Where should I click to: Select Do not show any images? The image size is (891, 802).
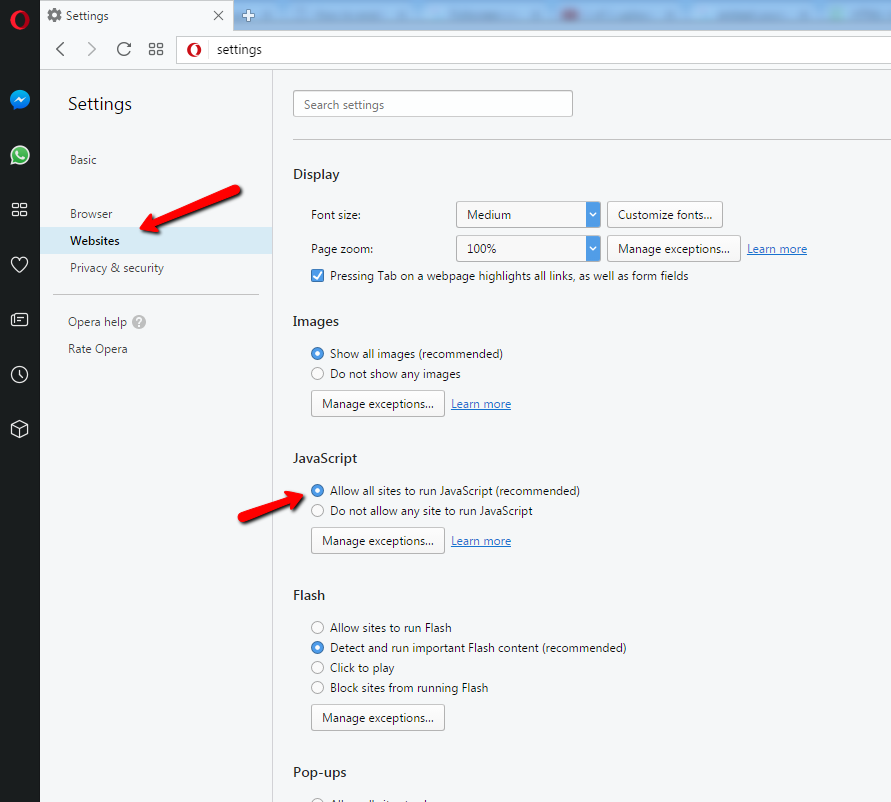click(318, 374)
